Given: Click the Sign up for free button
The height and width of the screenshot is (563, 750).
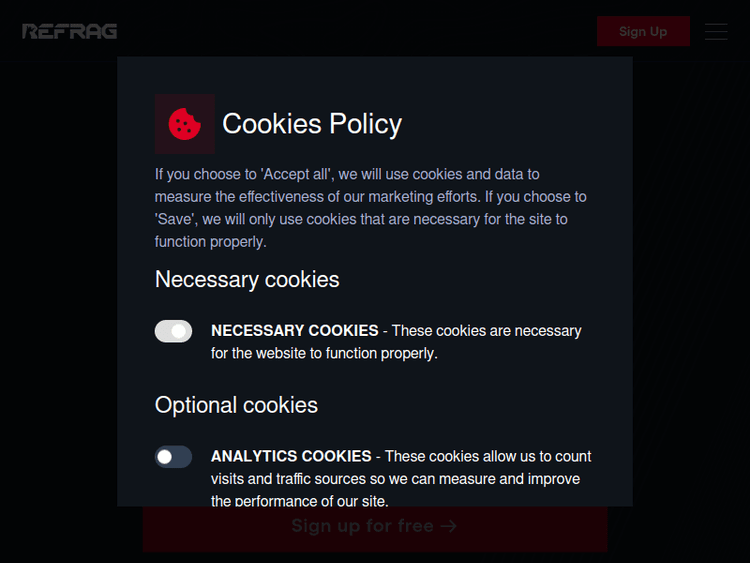Looking at the screenshot, I should point(374,527).
